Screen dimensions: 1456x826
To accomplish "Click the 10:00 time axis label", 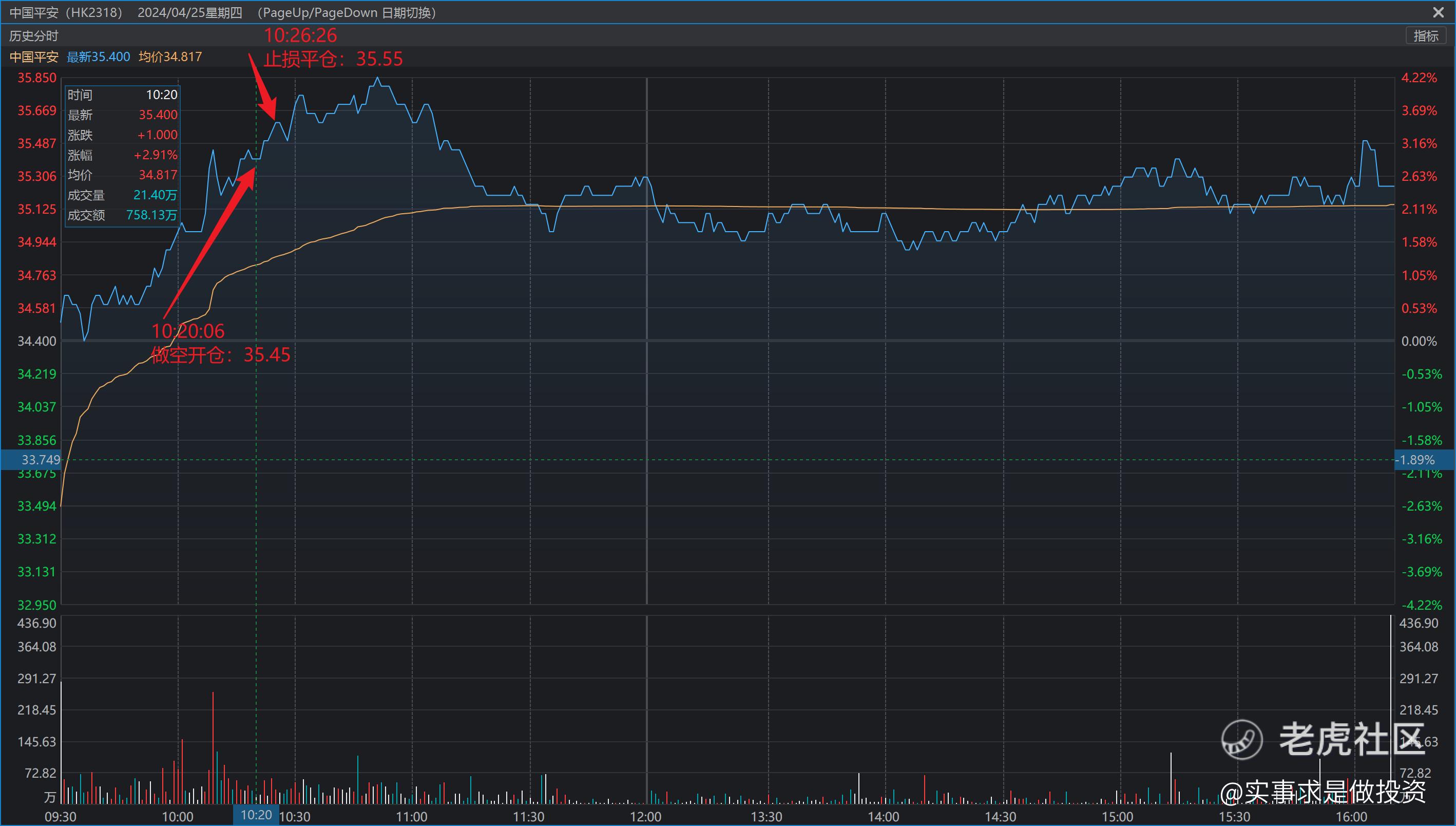I will (x=178, y=817).
